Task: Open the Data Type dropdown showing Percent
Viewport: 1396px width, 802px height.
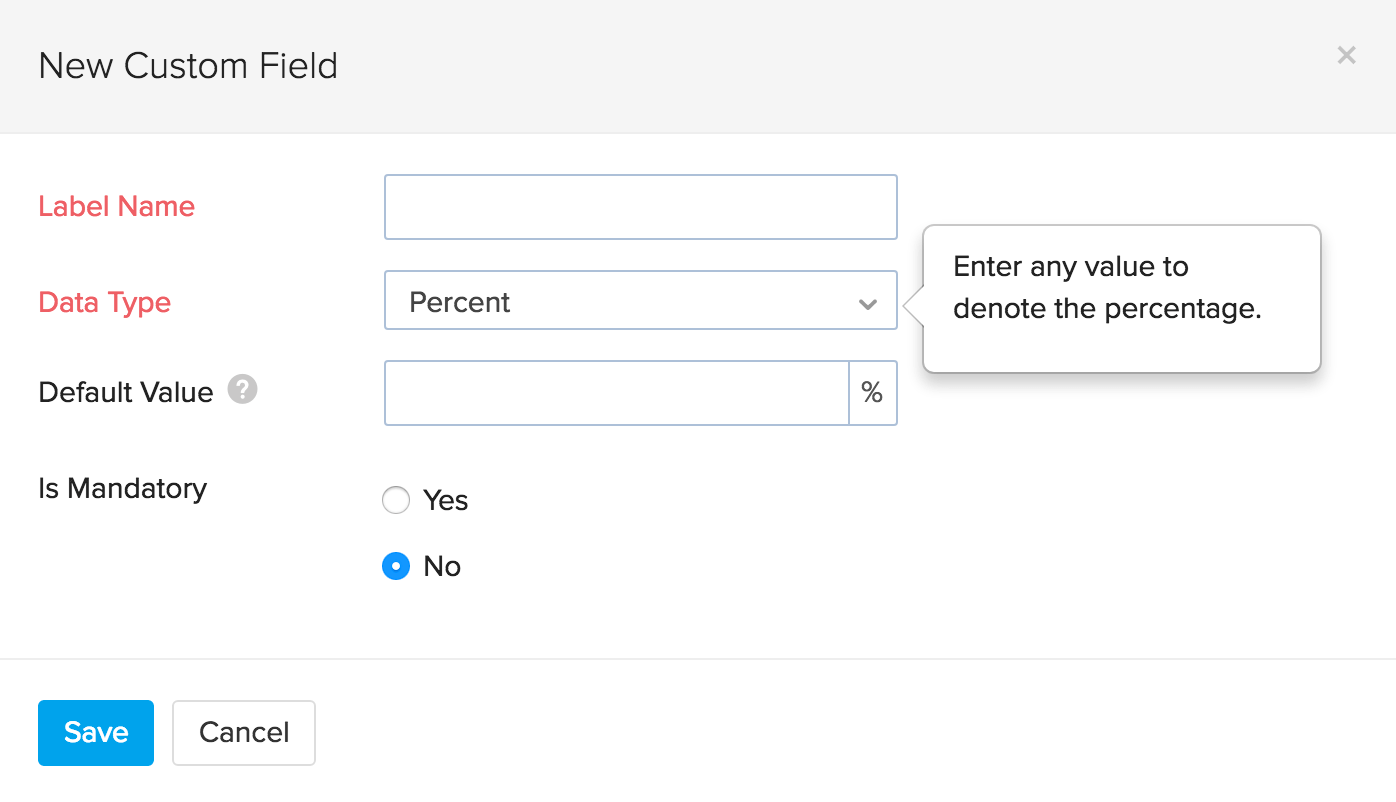Action: click(x=640, y=301)
